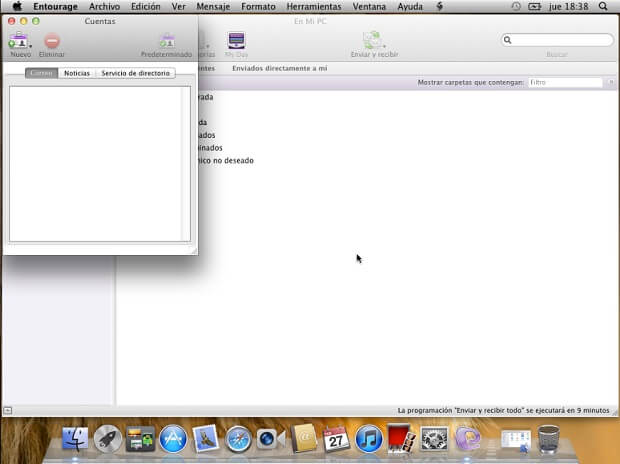Open the Archivo menu

[104, 6]
